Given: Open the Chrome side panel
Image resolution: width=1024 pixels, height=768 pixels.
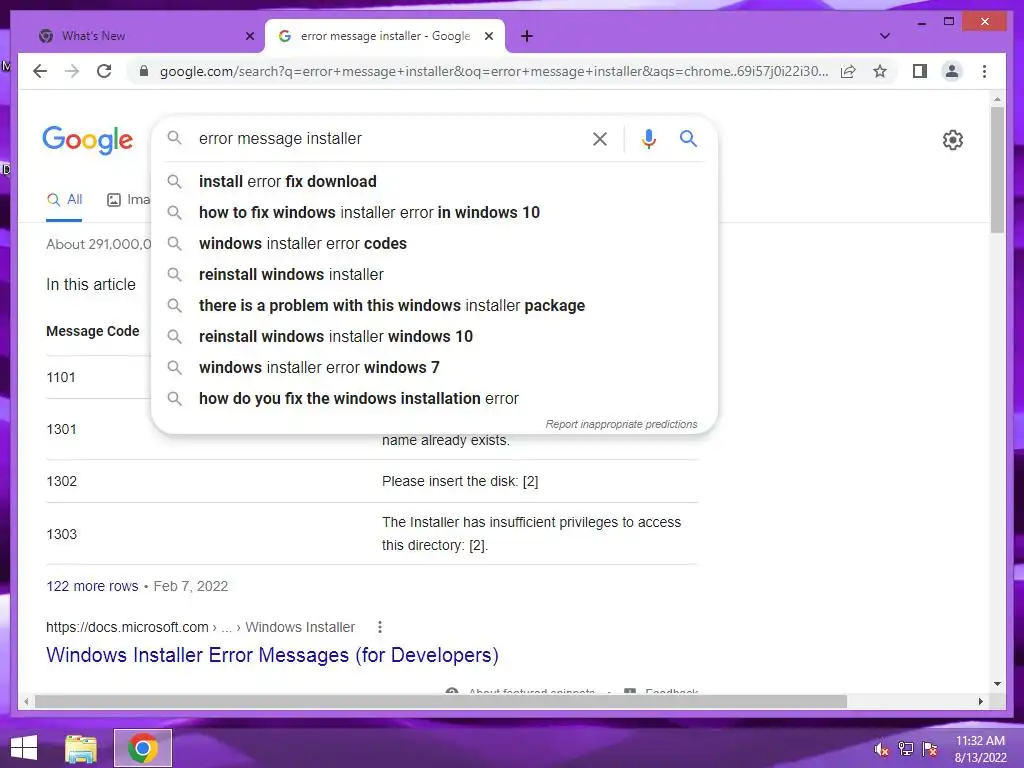Looking at the screenshot, I should pos(920,71).
